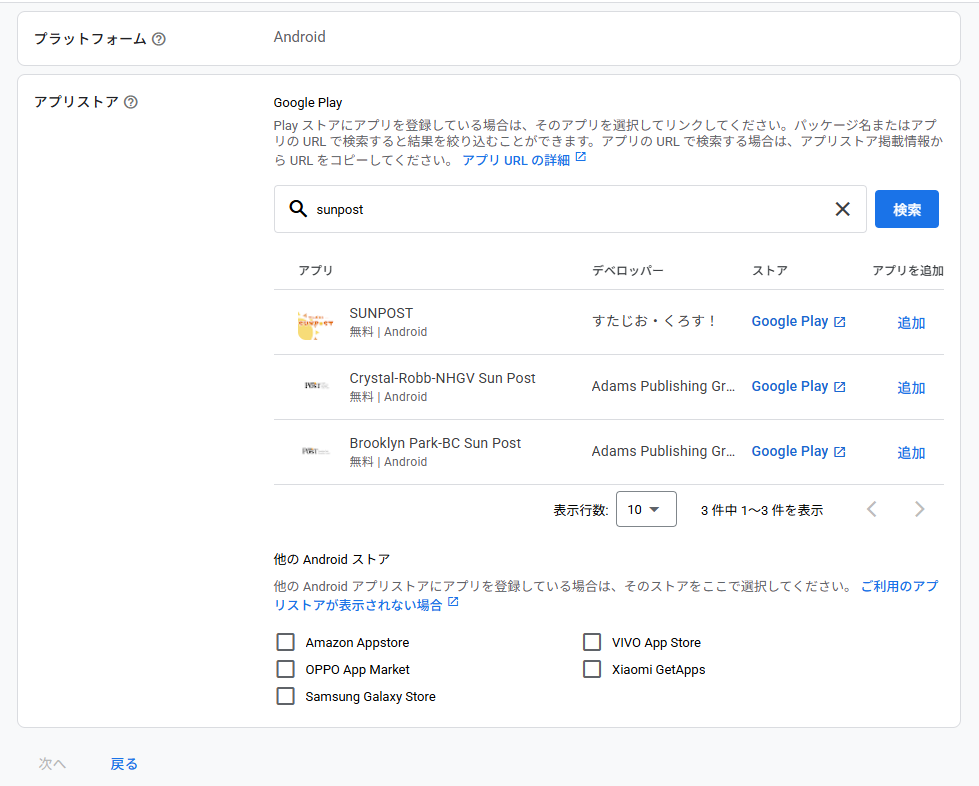The image size is (979, 786).
Task: Enable the Amazon Appstore checkbox
Action: pos(286,642)
